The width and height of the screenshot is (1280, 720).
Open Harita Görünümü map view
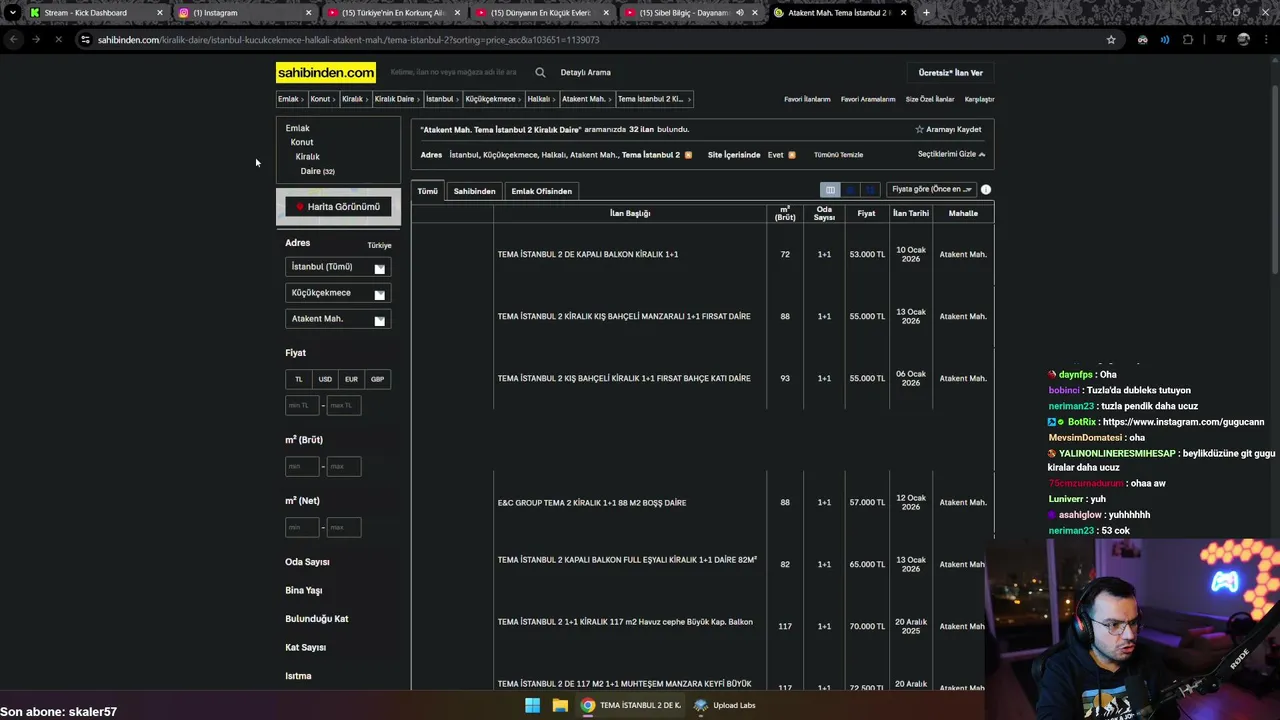pos(338,207)
